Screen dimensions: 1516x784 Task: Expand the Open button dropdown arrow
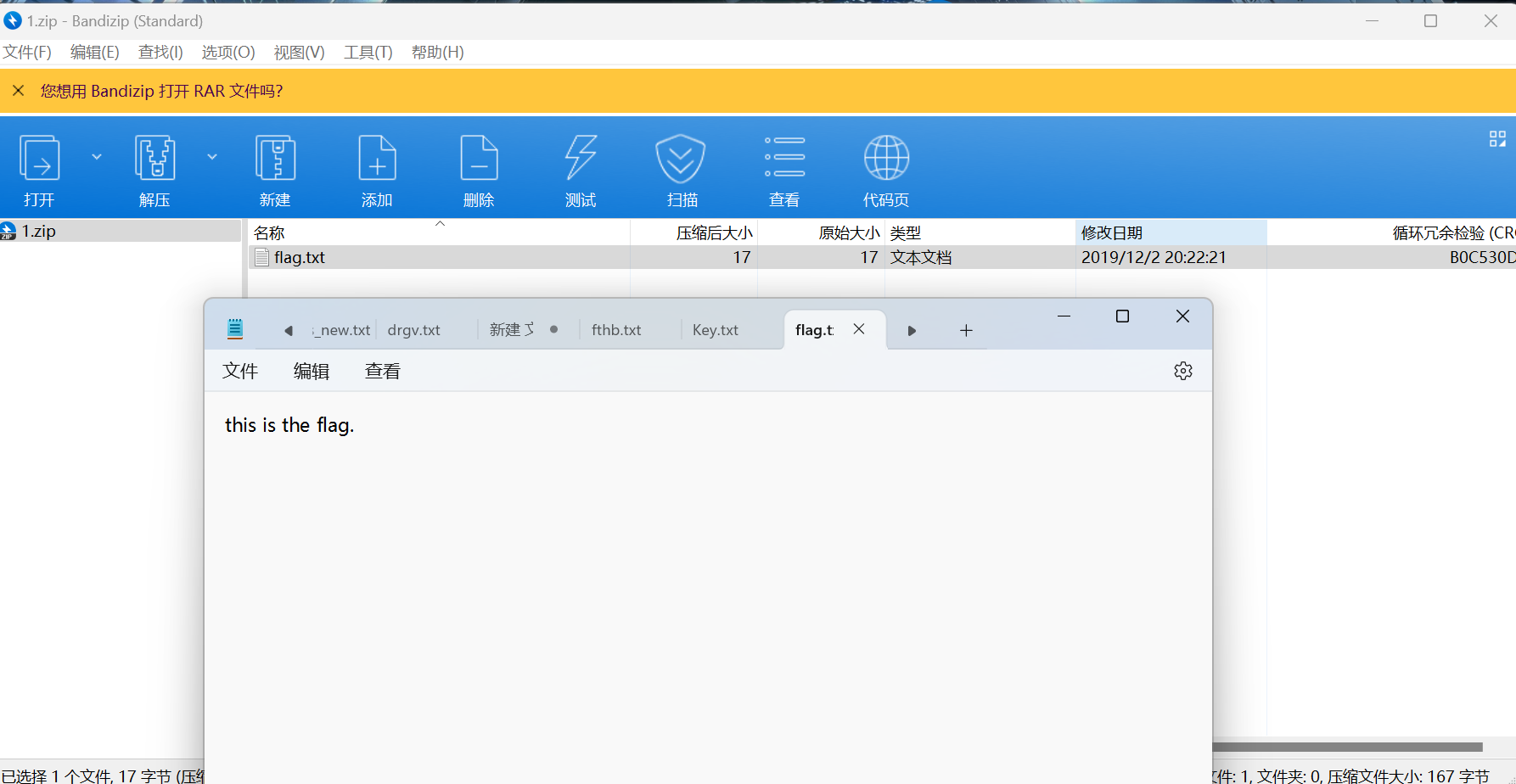point(97,157)
